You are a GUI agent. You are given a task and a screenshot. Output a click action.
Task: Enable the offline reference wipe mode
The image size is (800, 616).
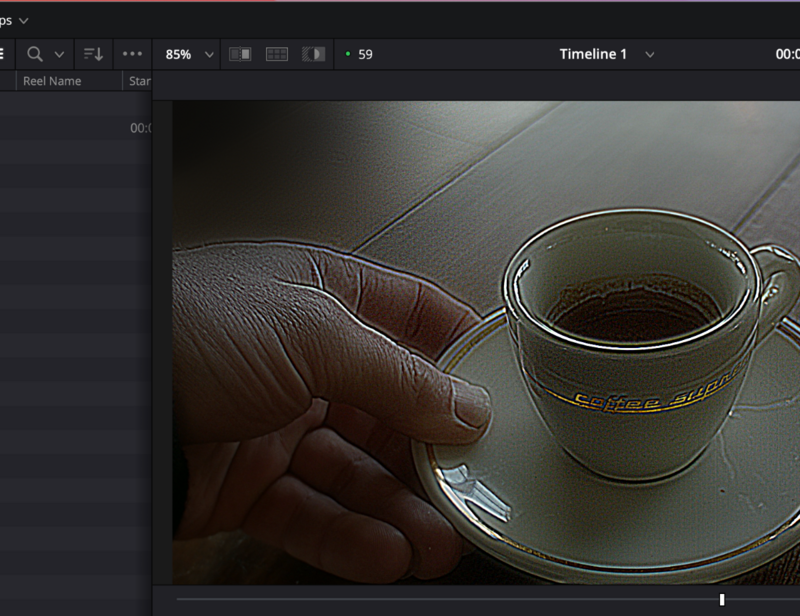tap(311, 54)
